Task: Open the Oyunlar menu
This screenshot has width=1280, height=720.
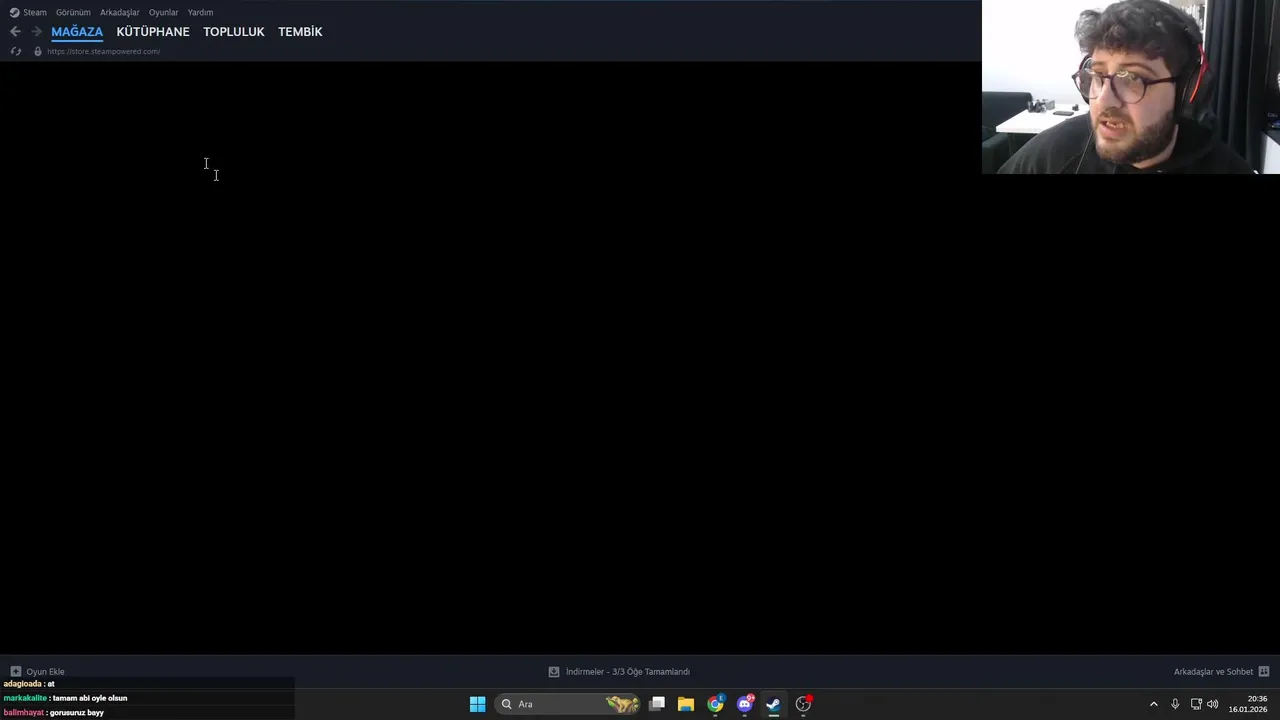Action: (163, 12)
